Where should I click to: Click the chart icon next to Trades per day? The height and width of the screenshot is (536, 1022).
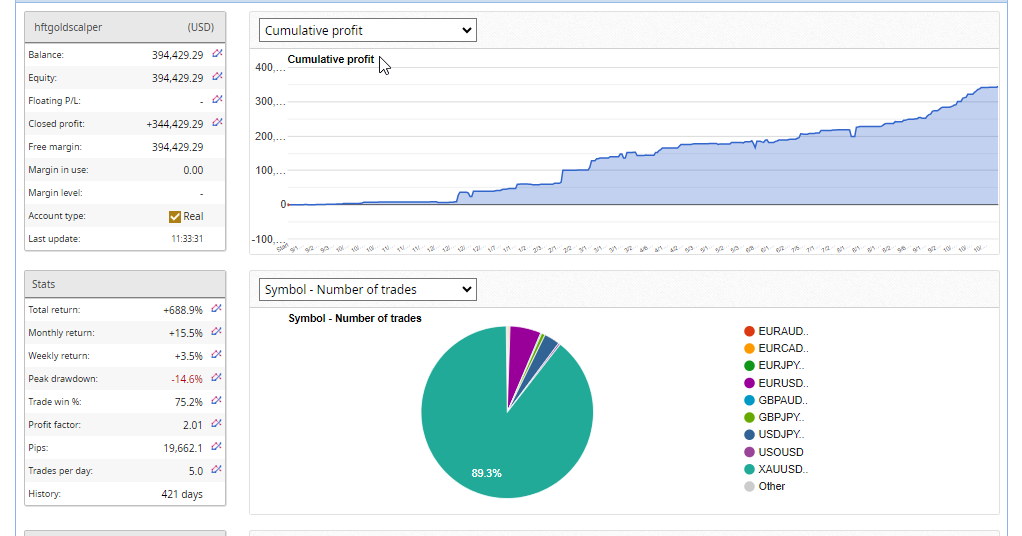click(x=217, y=470)
